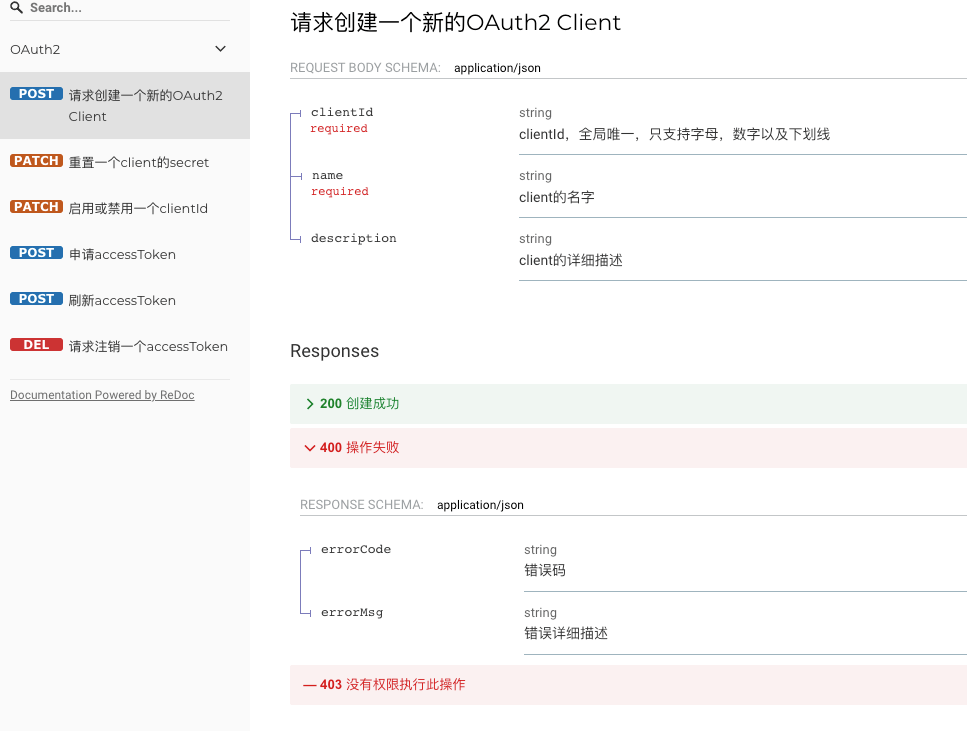Select 启用或禁用一个clientId in sidebar
Screen dimensions: 967x731
pyautogui.click(x=125, y=208)
